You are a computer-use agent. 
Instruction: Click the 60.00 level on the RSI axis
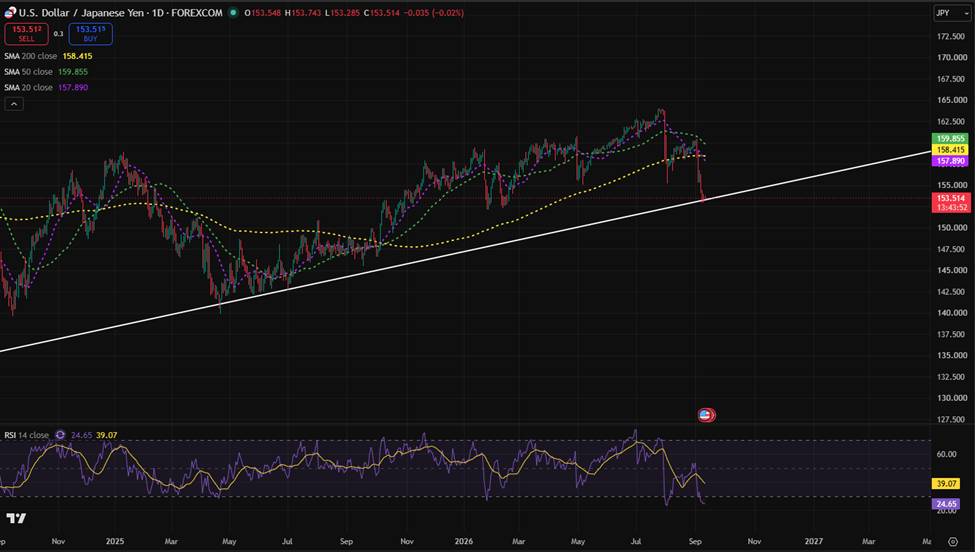946,454
